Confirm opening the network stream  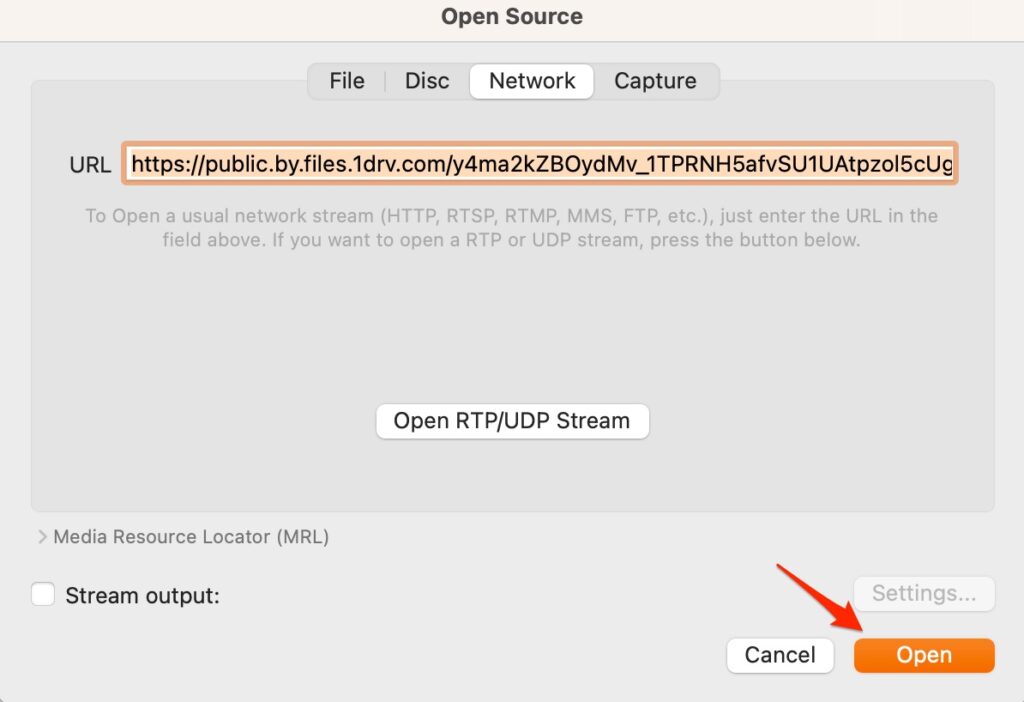[x=923, y=655]
